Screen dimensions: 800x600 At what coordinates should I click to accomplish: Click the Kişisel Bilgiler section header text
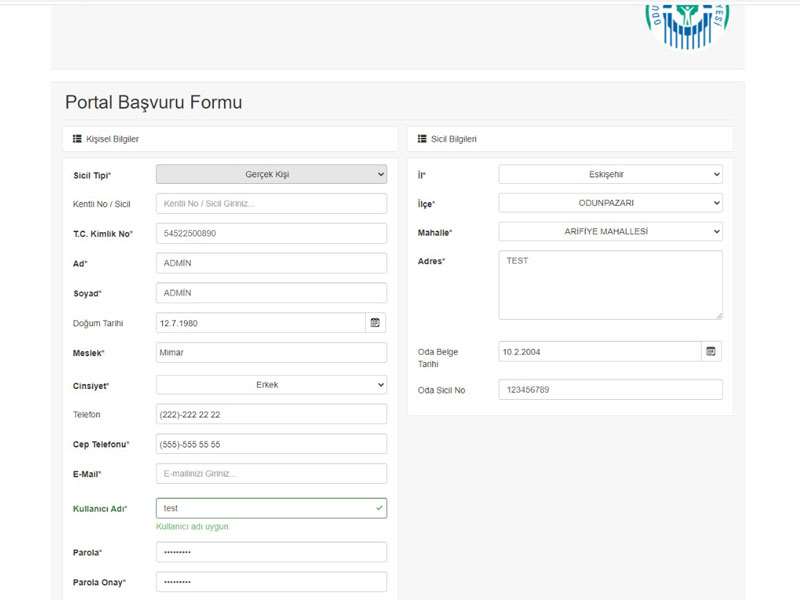(112, 139)
